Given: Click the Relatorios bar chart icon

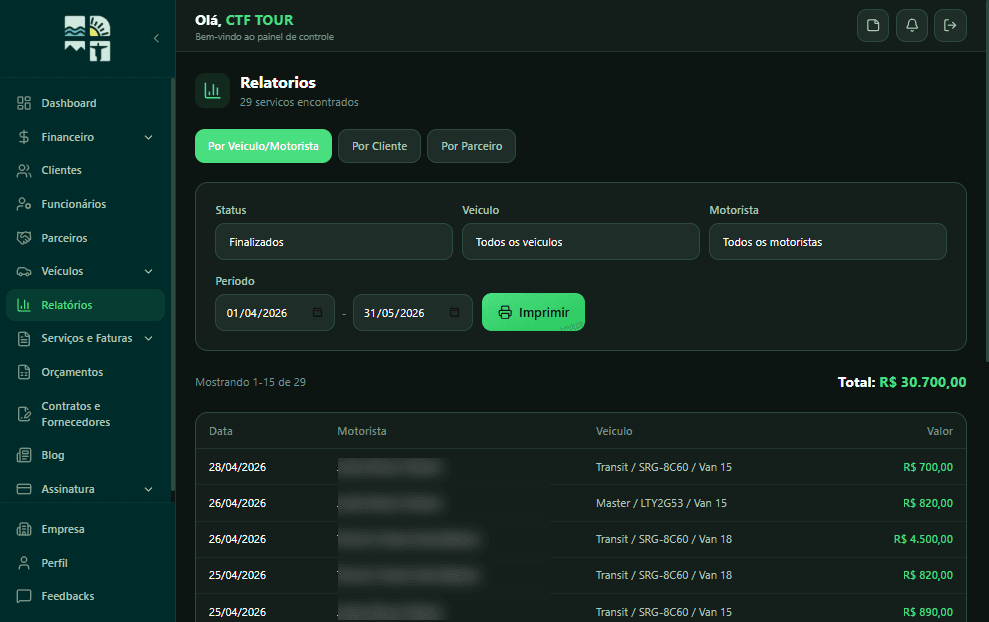Looking at the screenshot, I should (x=213, y=91).
